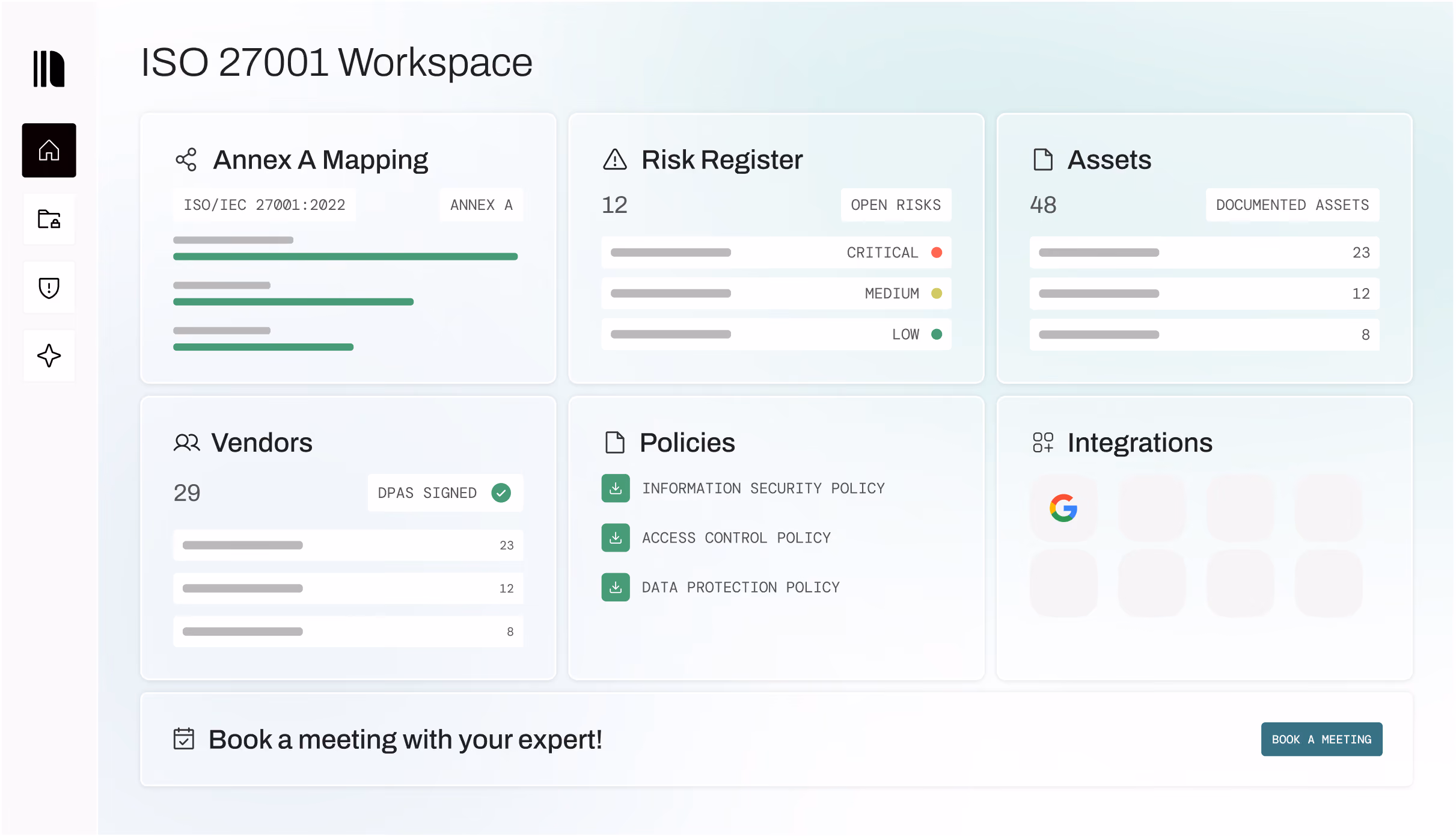Screen dimensions: 1456x836
Task: Open the Assets row showing 12
Action: pyautogui.click(x=1205, y=294)
